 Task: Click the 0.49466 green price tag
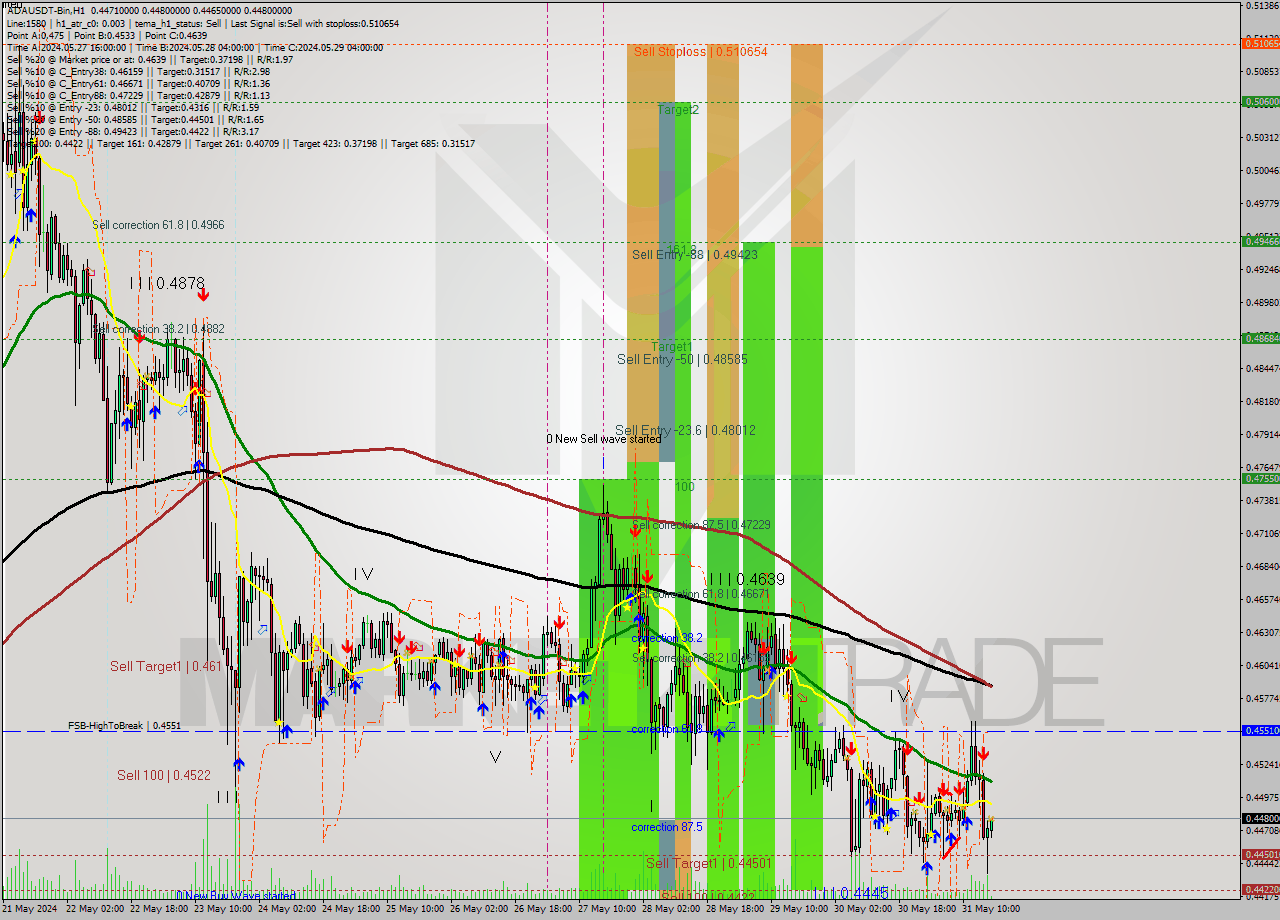click(1260, 241)
